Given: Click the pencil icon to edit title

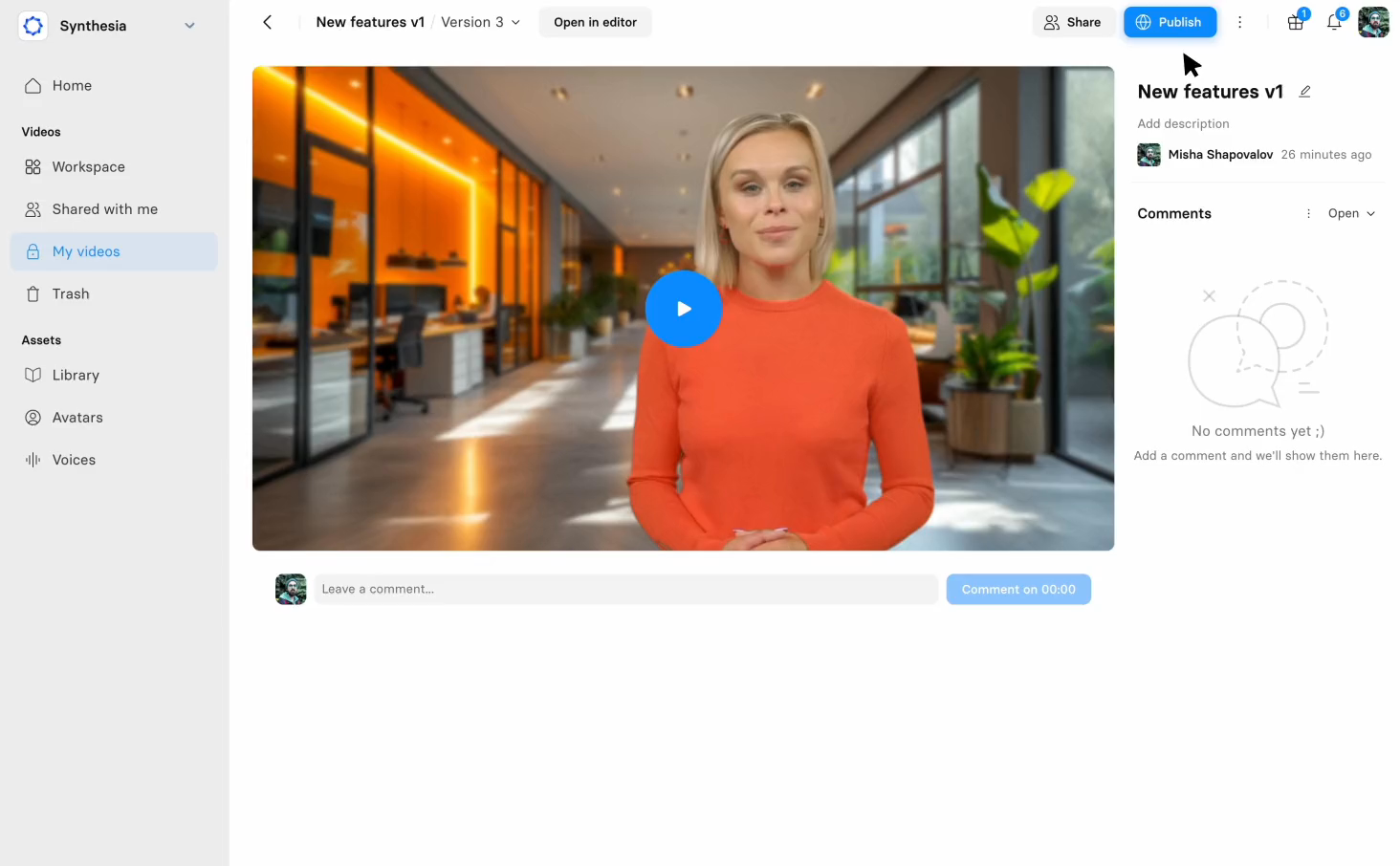Looking at the screenshot, I should click(x=1304, y=92).
